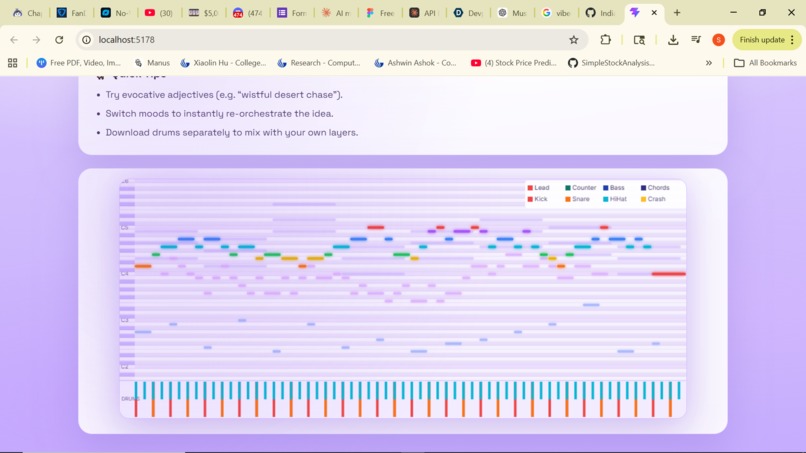Screen dimensions: 806x453
Task: Open Ashwin Ashok - Co... bookmark
Action: 415,63
